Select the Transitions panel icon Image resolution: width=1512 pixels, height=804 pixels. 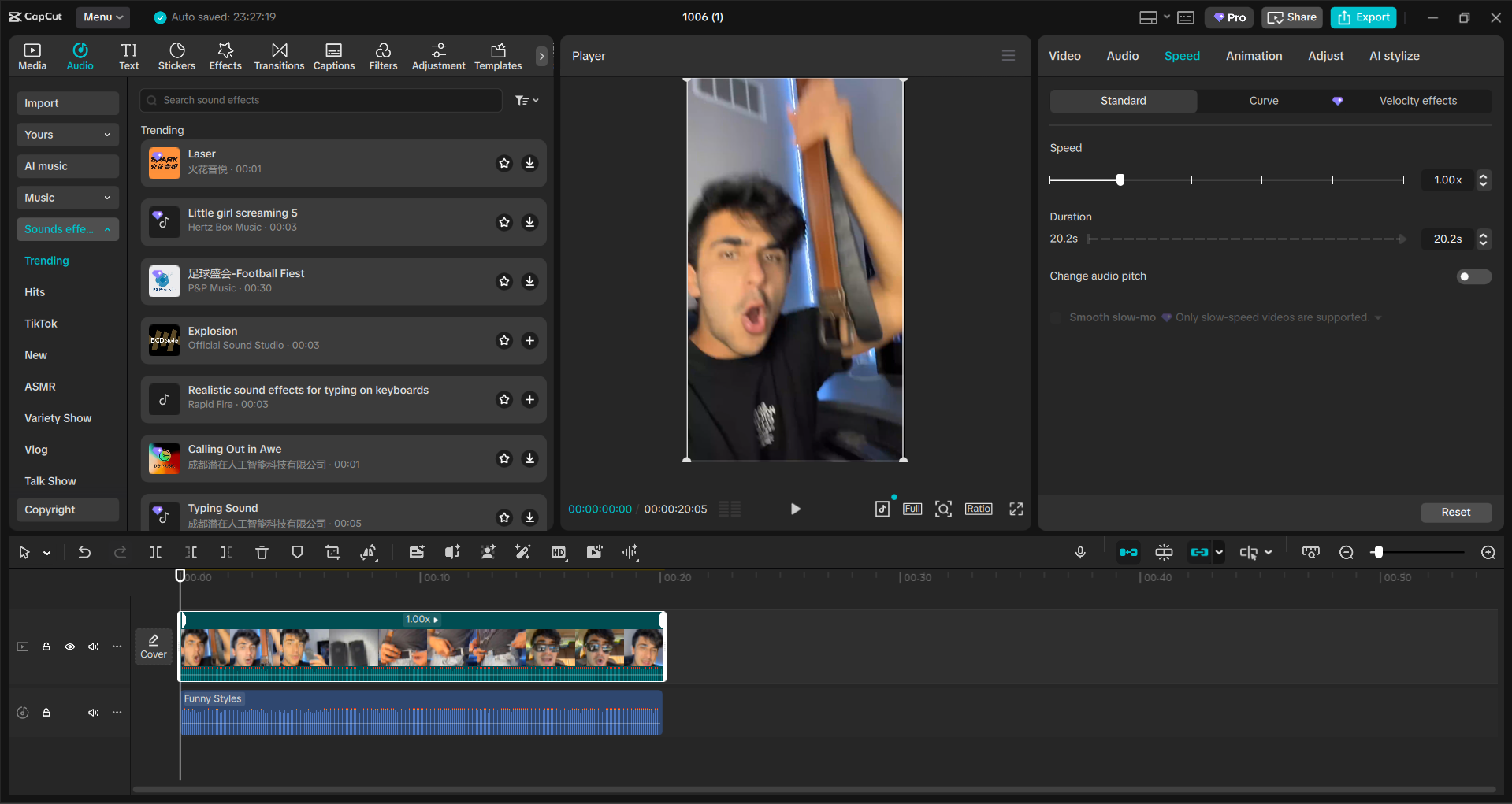pyautogui.click(x=279, y=55)
